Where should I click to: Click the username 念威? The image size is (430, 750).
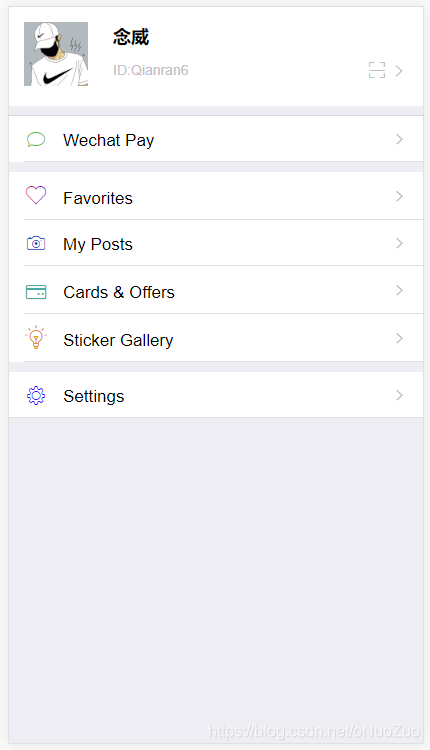pos(131,37)
